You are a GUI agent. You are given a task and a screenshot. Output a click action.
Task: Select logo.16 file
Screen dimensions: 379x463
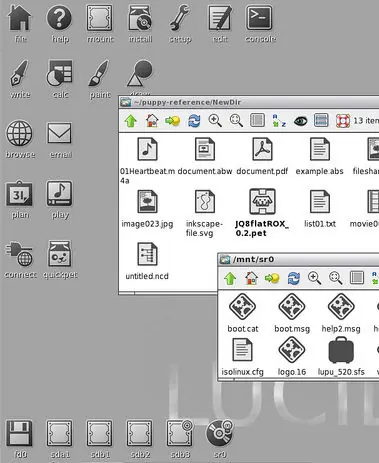[292, 357]
